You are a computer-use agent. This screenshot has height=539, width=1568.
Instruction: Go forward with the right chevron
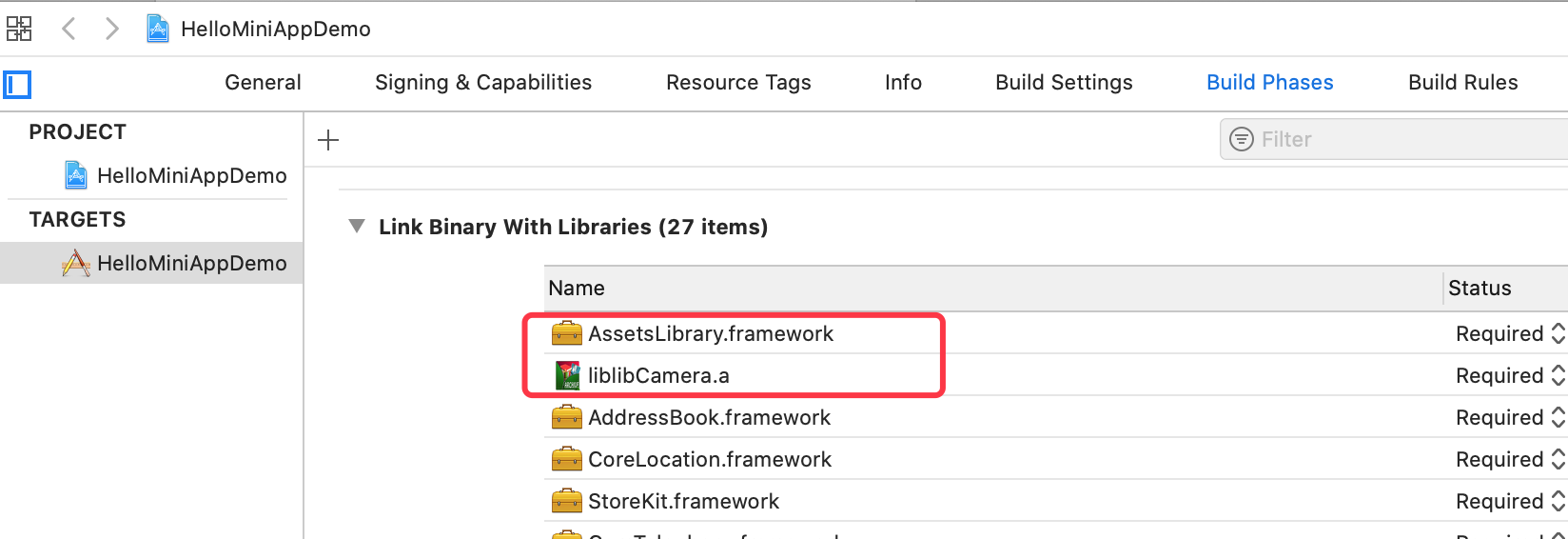pyautogui.click(x=111, y=29)
